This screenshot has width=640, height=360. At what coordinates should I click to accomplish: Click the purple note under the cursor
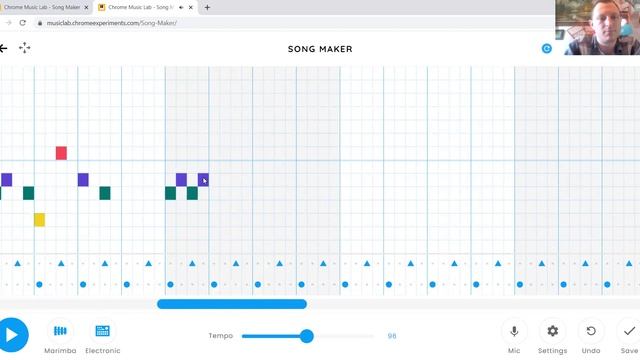click(x=203, y=180)
